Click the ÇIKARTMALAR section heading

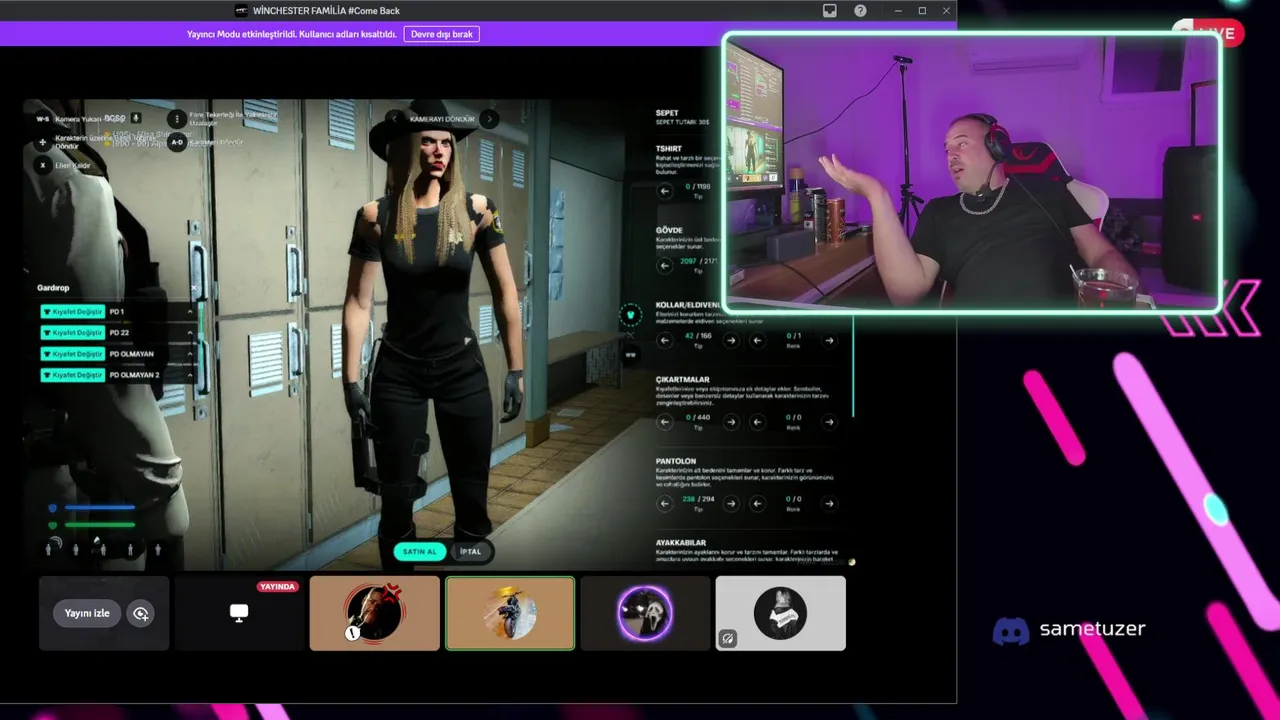(x=683, y=380)
